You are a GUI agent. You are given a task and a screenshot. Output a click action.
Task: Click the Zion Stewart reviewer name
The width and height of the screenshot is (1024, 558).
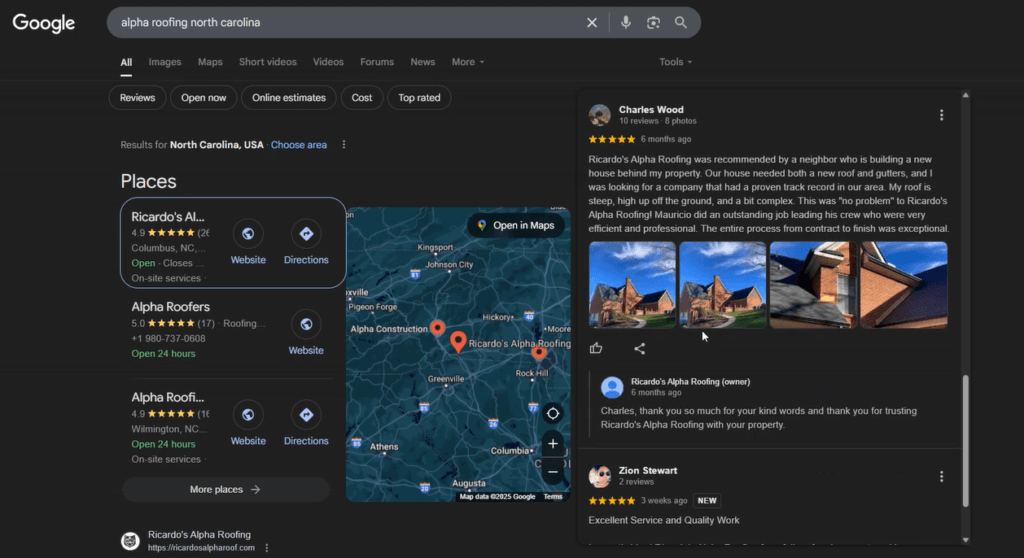[648, 470]
